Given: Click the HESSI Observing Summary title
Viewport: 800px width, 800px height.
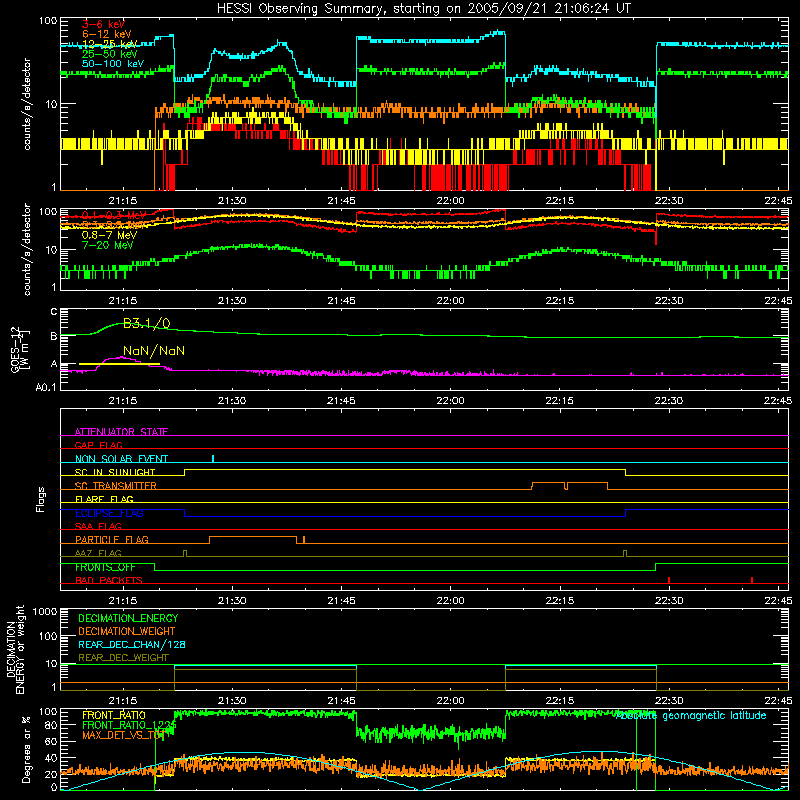Looking at the screenshot, I should point(423,8).
